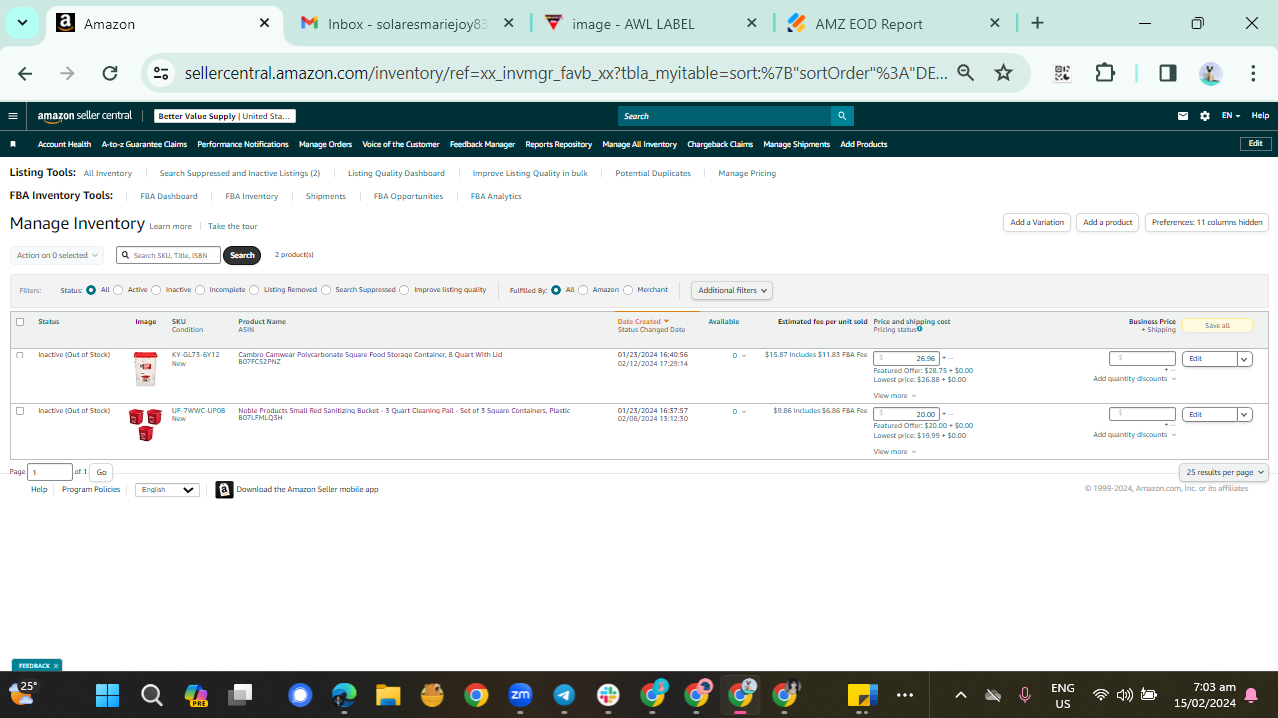
Task: Click the Pricing status info icon
Action: pyautogui.click(x=920, y=329)
